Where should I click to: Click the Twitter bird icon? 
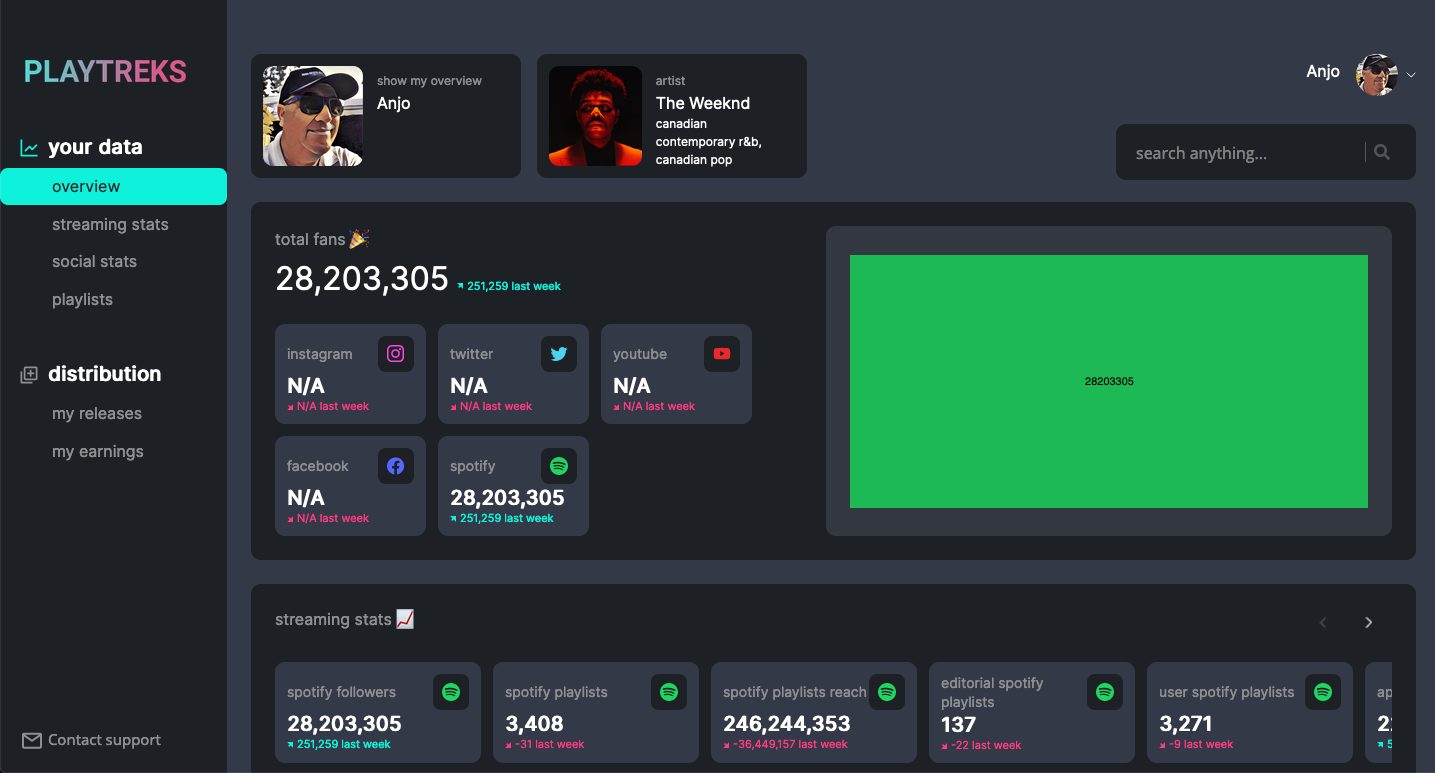(559, 354)
